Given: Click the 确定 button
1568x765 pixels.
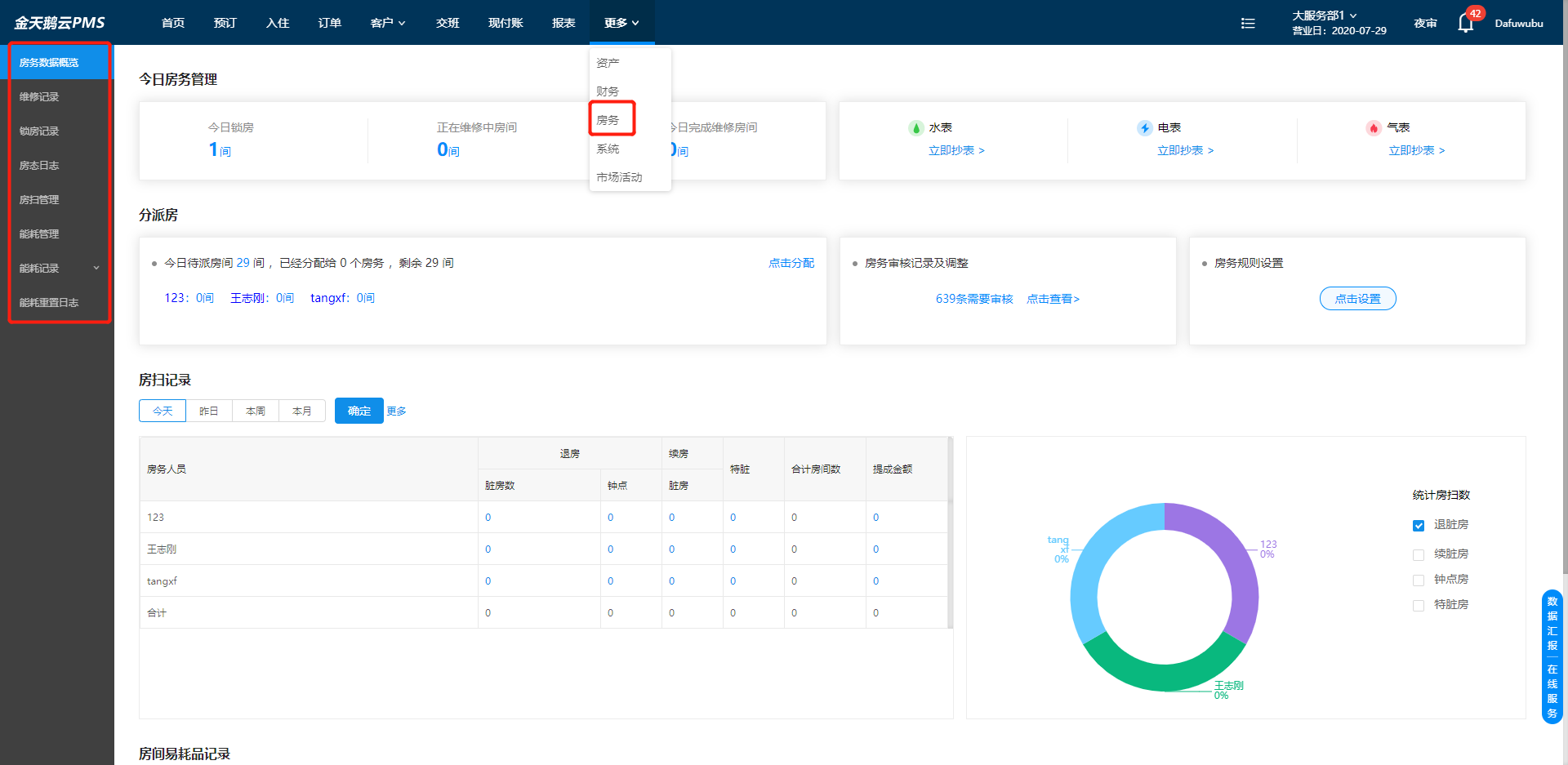Looking at the screenshot, I should click(359, 411).
